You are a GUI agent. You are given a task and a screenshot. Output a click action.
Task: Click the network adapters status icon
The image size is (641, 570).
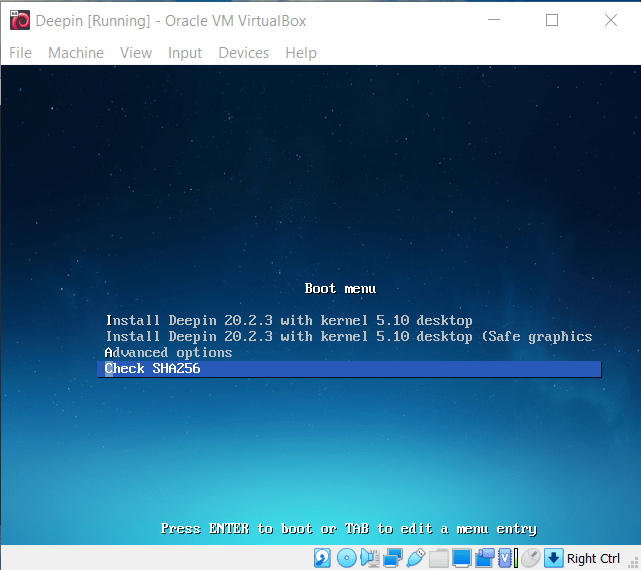pyautogui.click(x=393, y=558)
